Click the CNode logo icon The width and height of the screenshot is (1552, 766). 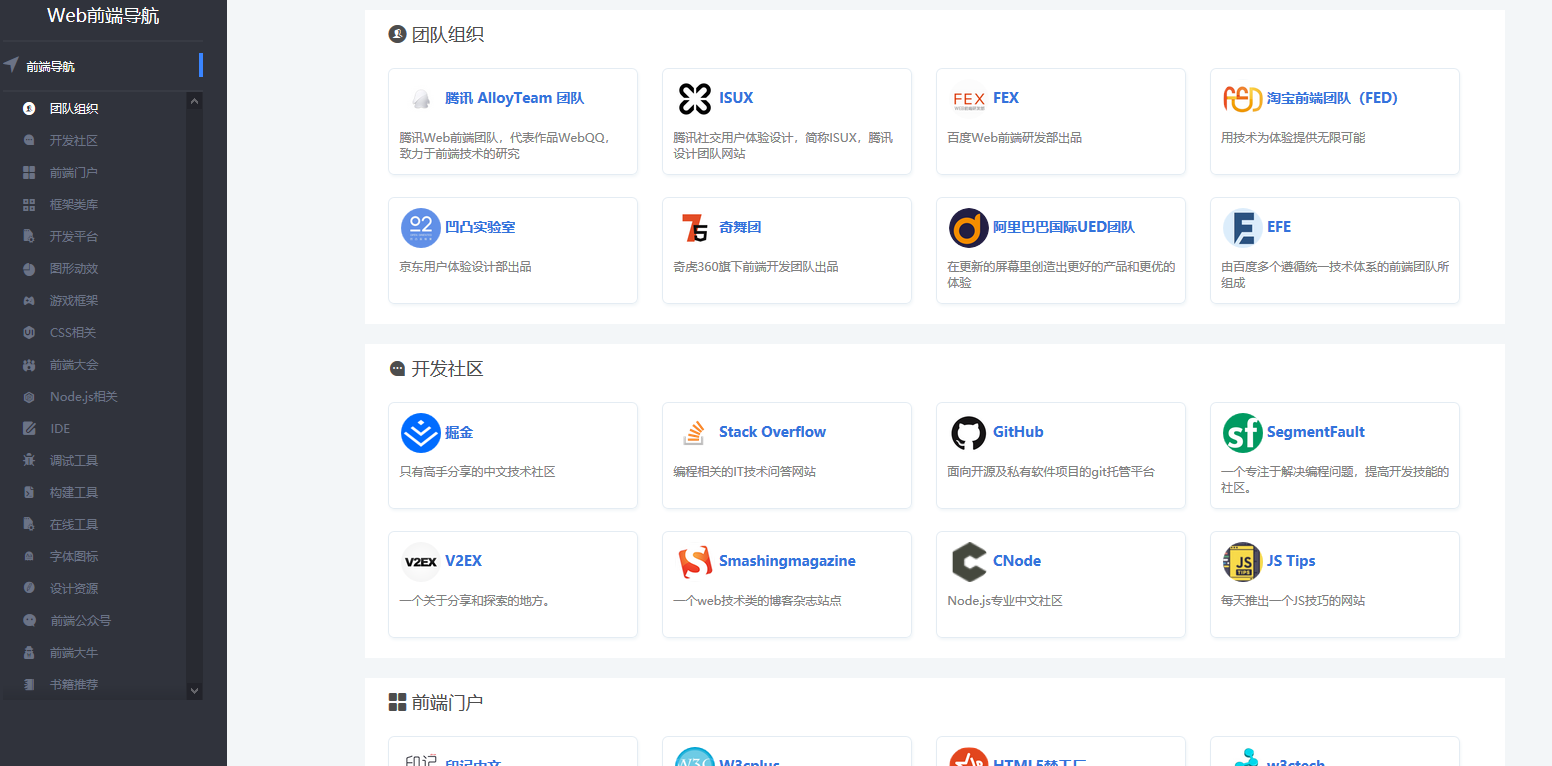click(x=969, y=562)
